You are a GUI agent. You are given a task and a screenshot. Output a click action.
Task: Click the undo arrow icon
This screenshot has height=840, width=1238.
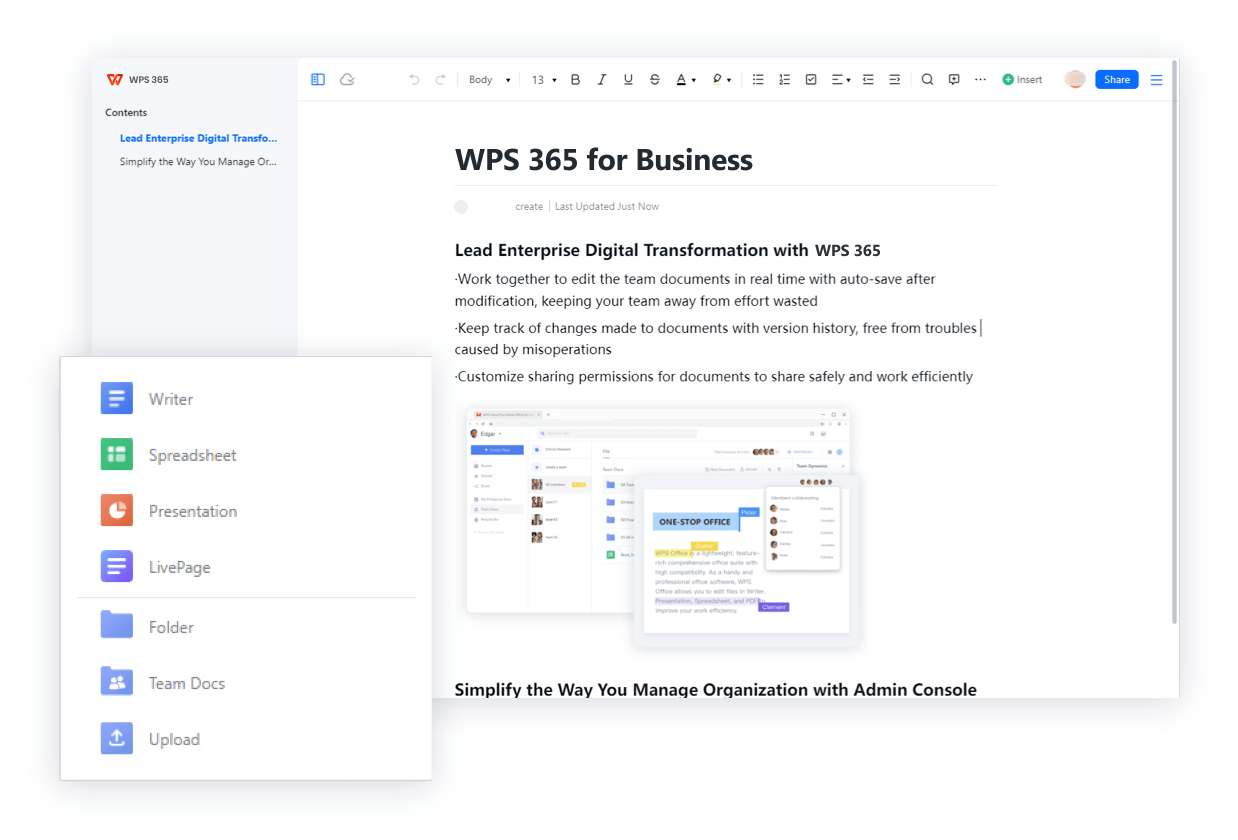coord(414,79)
